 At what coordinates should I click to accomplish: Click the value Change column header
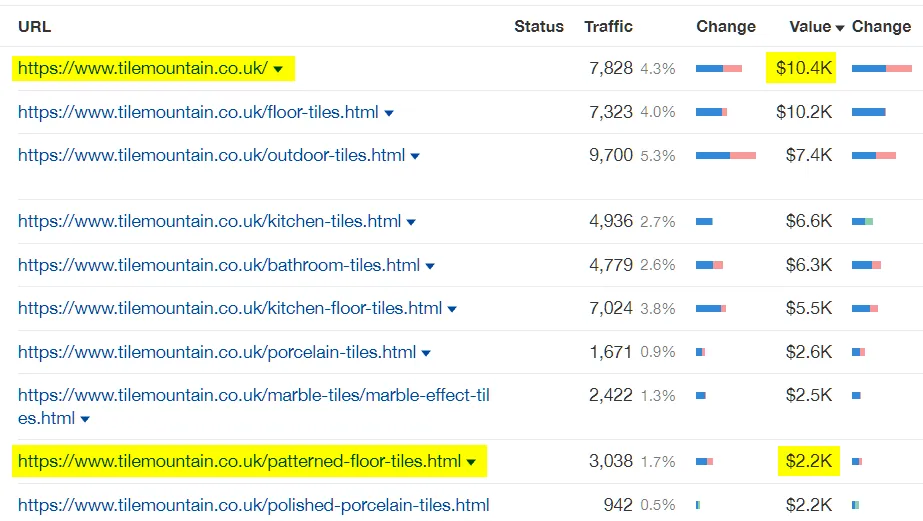[881, 26]
